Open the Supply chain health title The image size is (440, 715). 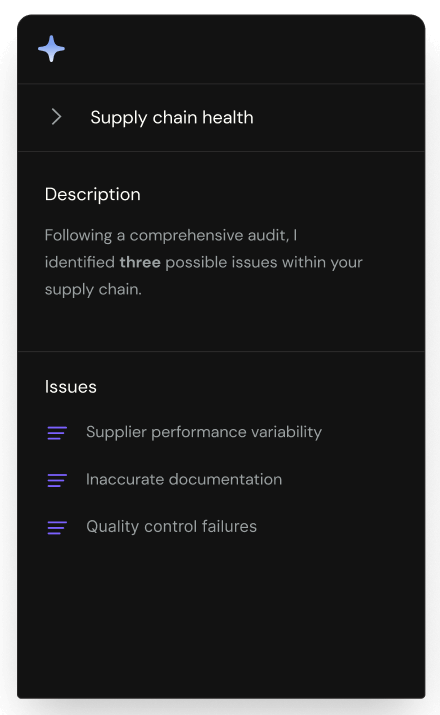pos(171,118)
